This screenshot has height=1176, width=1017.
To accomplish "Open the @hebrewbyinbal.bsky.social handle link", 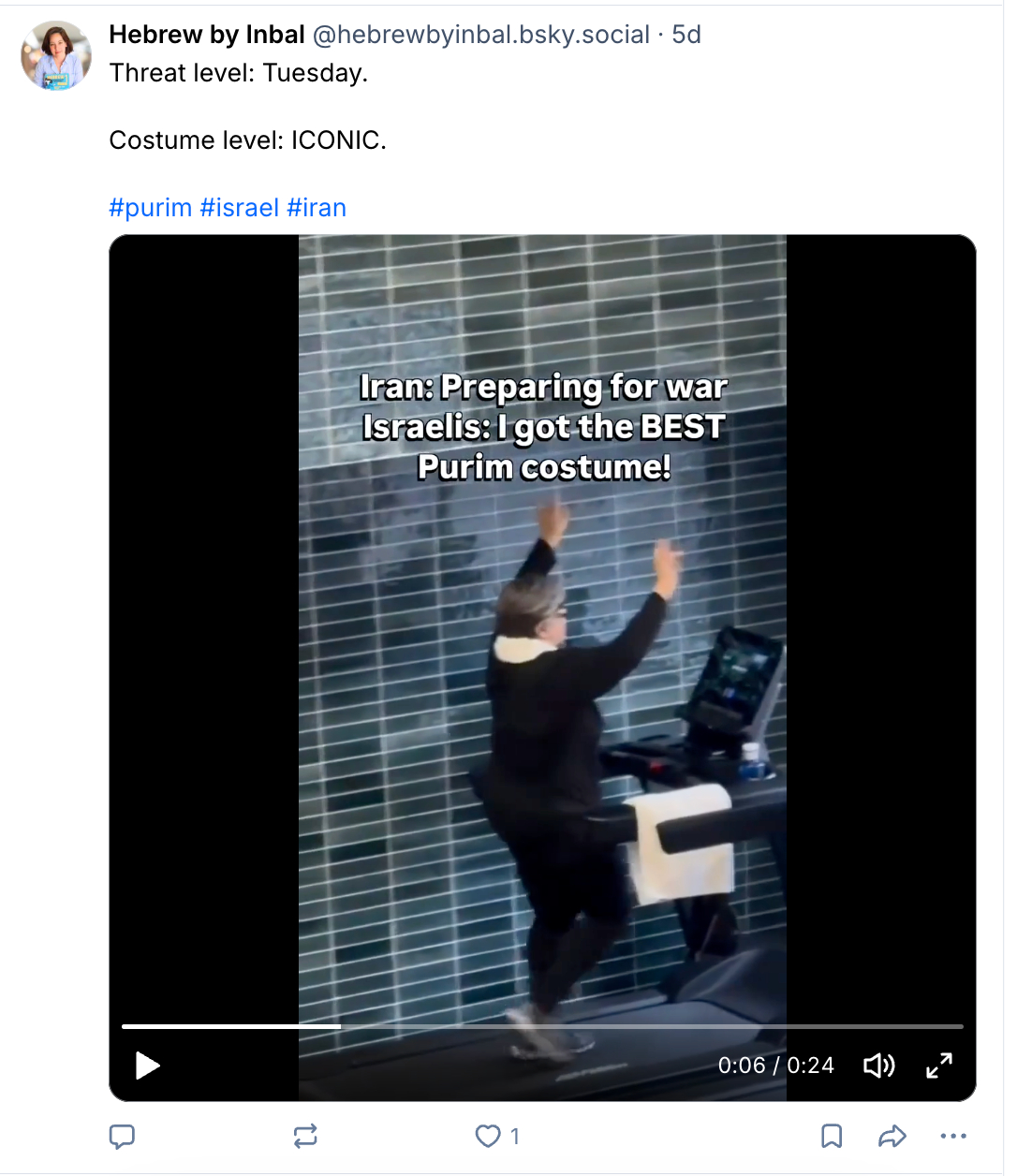I will (481, 35).
